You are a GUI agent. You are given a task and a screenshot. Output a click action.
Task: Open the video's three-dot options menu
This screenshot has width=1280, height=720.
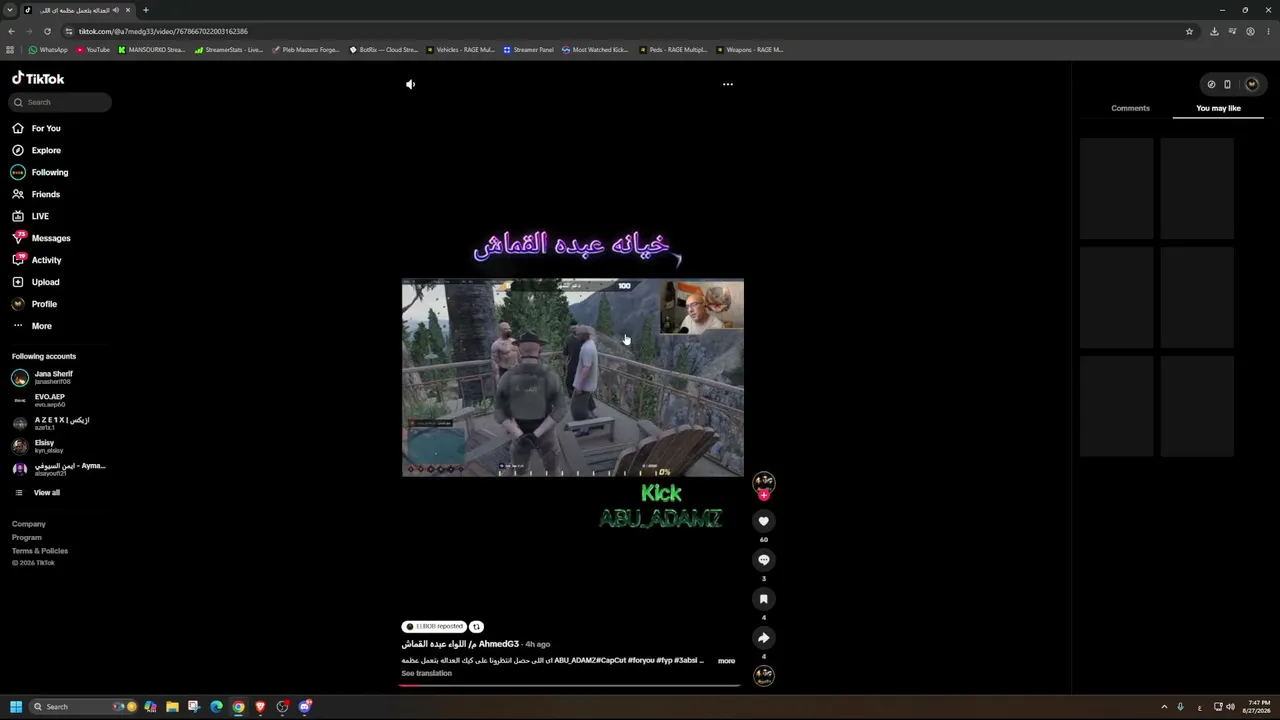pyautogui.click(x=728, y=84)
